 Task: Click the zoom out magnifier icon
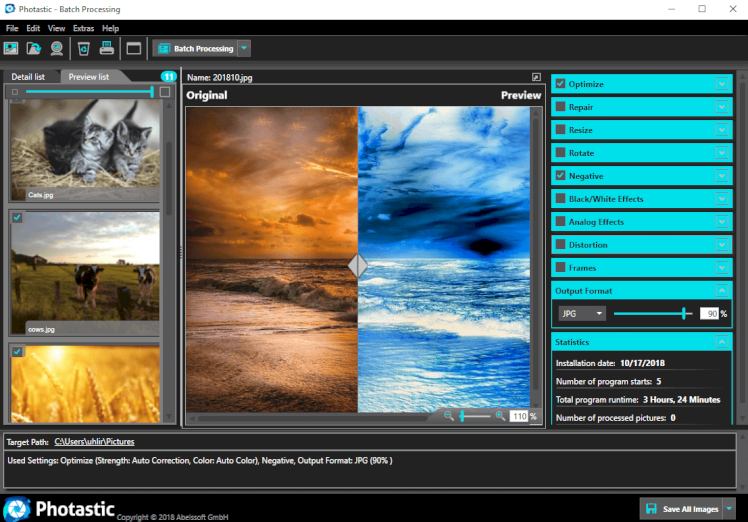(x=449, y=415)
